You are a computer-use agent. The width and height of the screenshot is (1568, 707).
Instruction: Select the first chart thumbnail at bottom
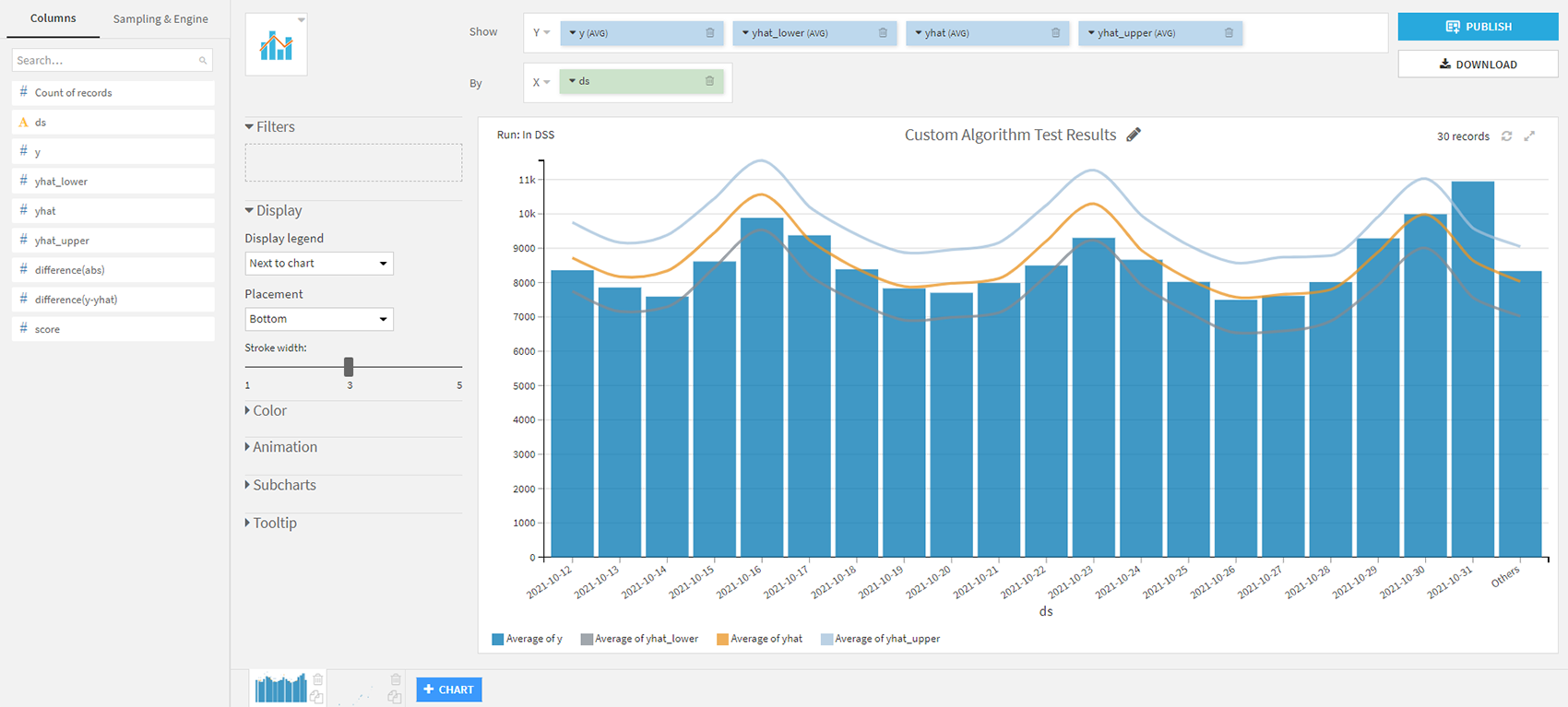coord(281,688)
